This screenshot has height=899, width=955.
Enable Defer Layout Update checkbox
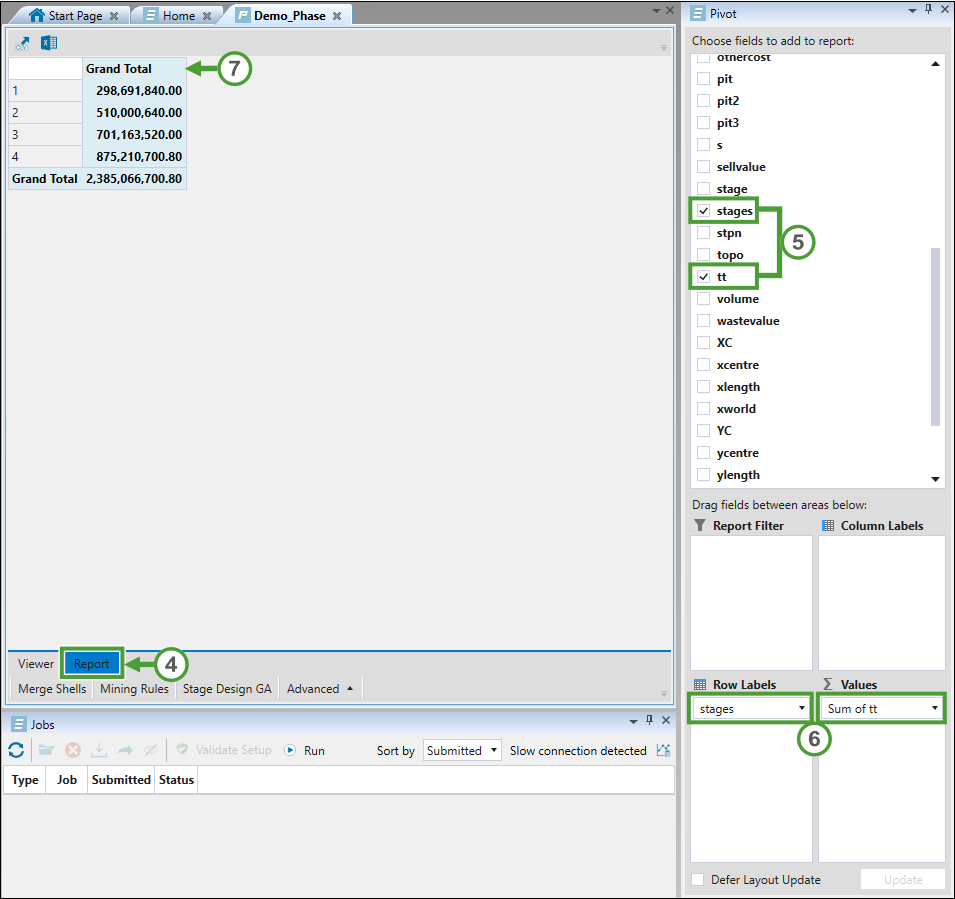coord(698,880)
